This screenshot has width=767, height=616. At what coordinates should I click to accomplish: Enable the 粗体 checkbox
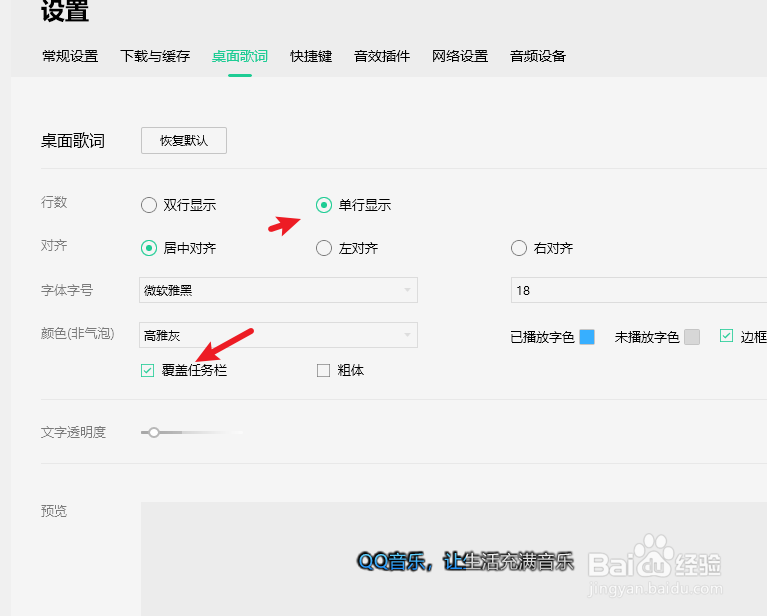323,370
